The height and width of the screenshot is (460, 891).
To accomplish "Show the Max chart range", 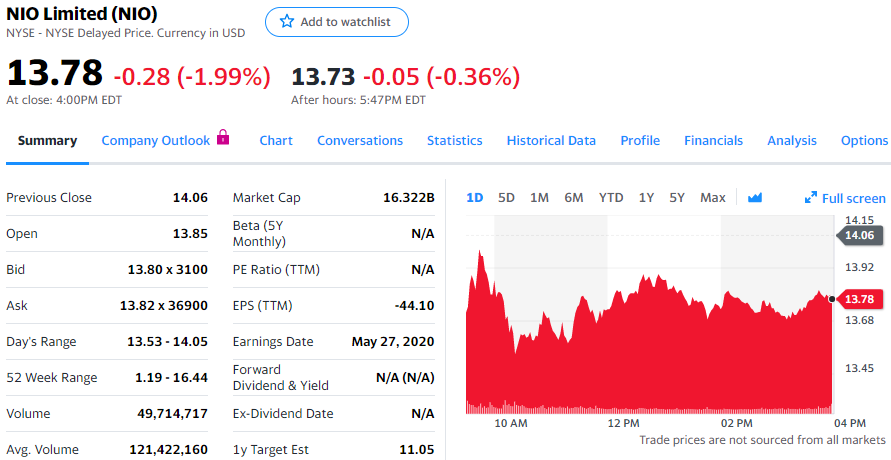I will 713,198.
